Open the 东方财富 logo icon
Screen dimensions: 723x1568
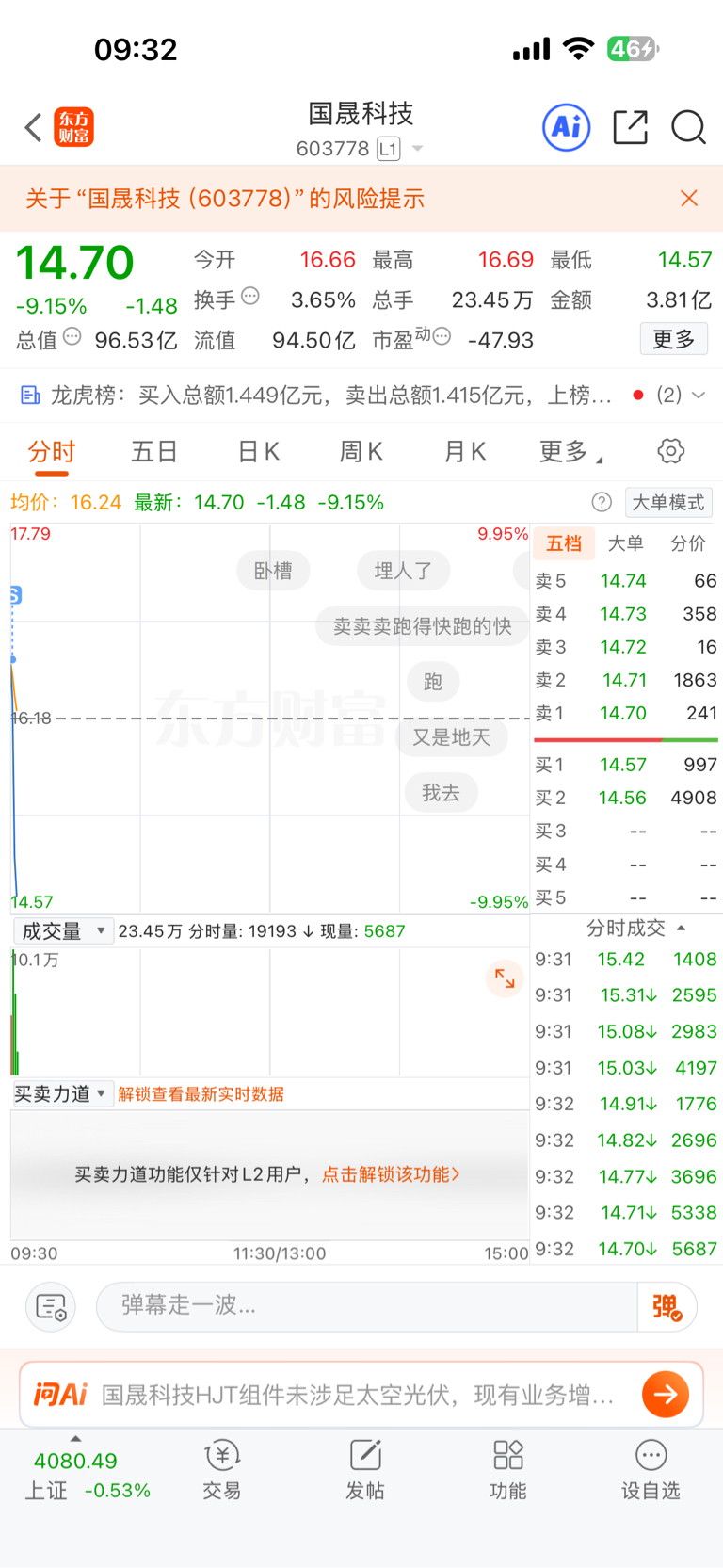pos(74,127)
